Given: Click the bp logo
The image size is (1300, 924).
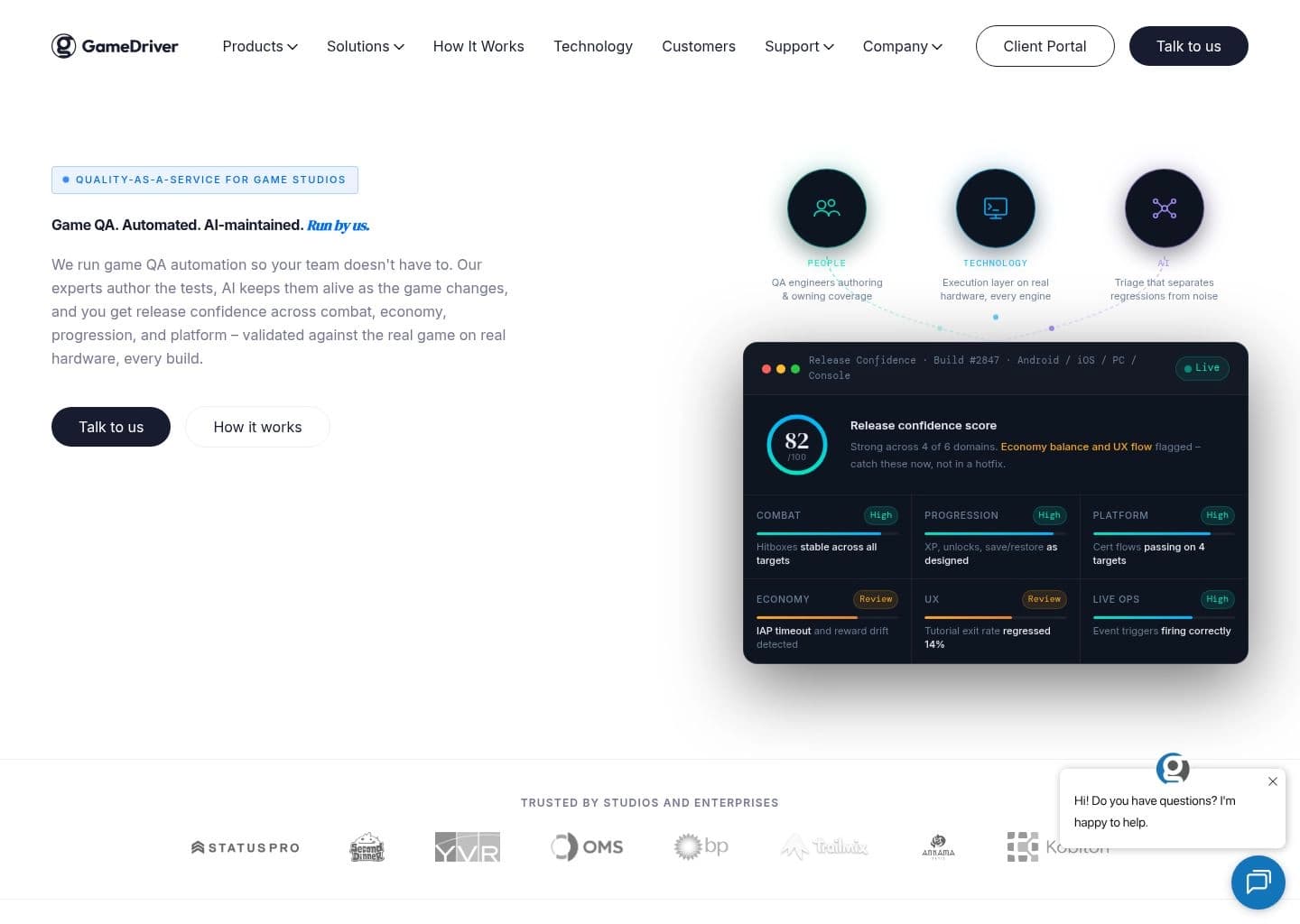Looking at the screenshot, I should (x=701, y=846).
